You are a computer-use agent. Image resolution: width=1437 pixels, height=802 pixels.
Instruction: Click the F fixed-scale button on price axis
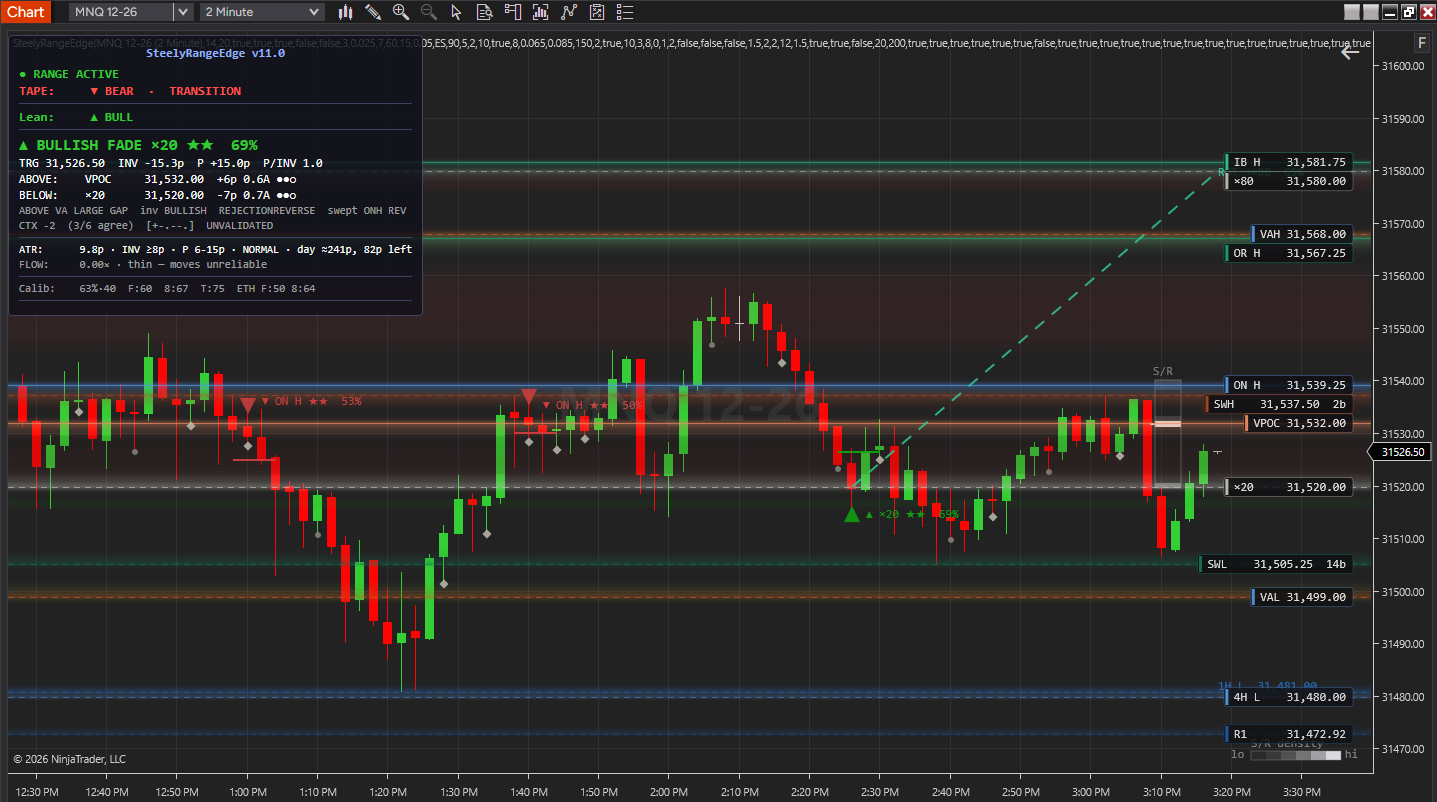[x=1422, y=43]
